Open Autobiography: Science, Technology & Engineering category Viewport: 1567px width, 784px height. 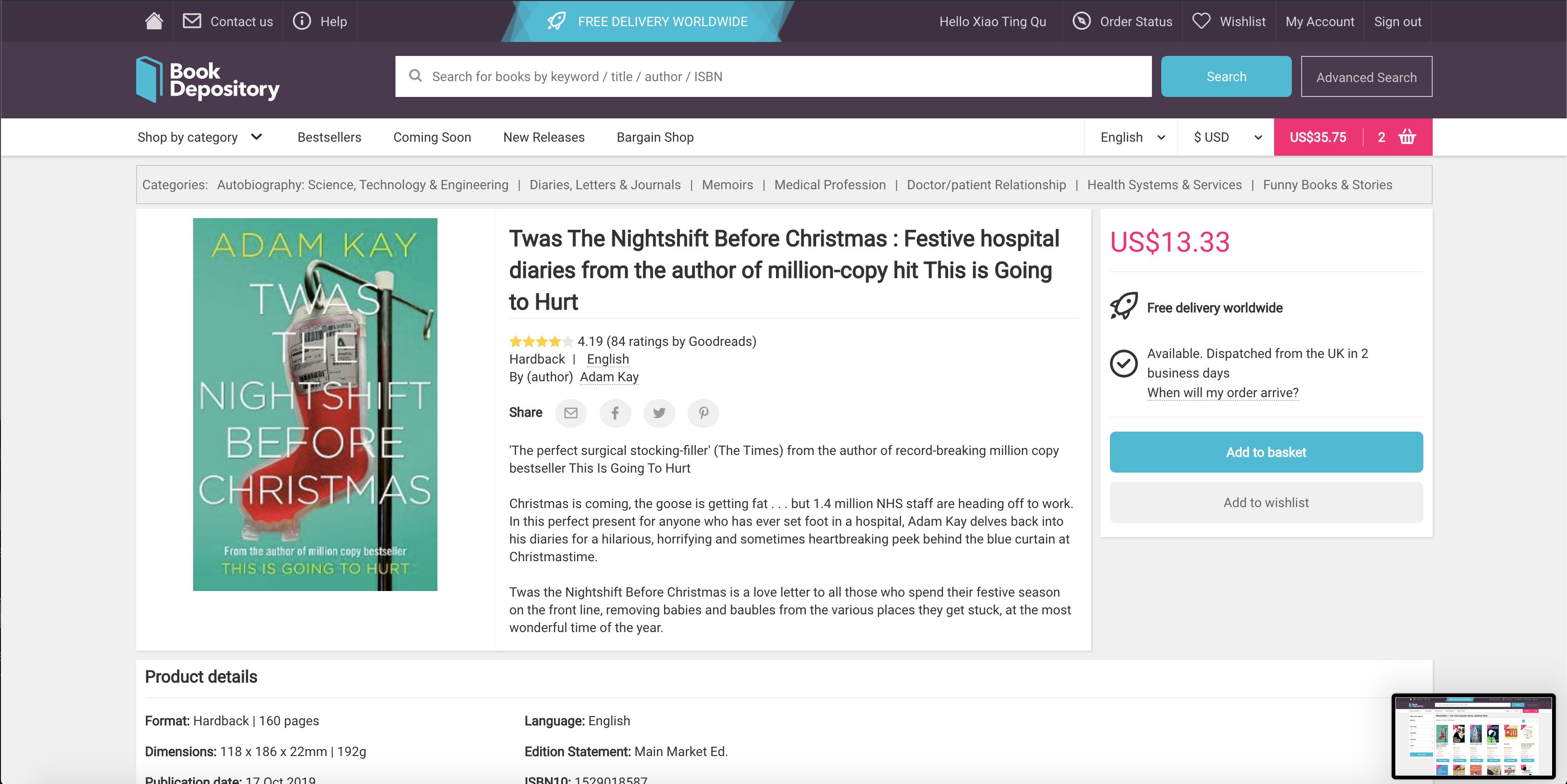point(362,185)
